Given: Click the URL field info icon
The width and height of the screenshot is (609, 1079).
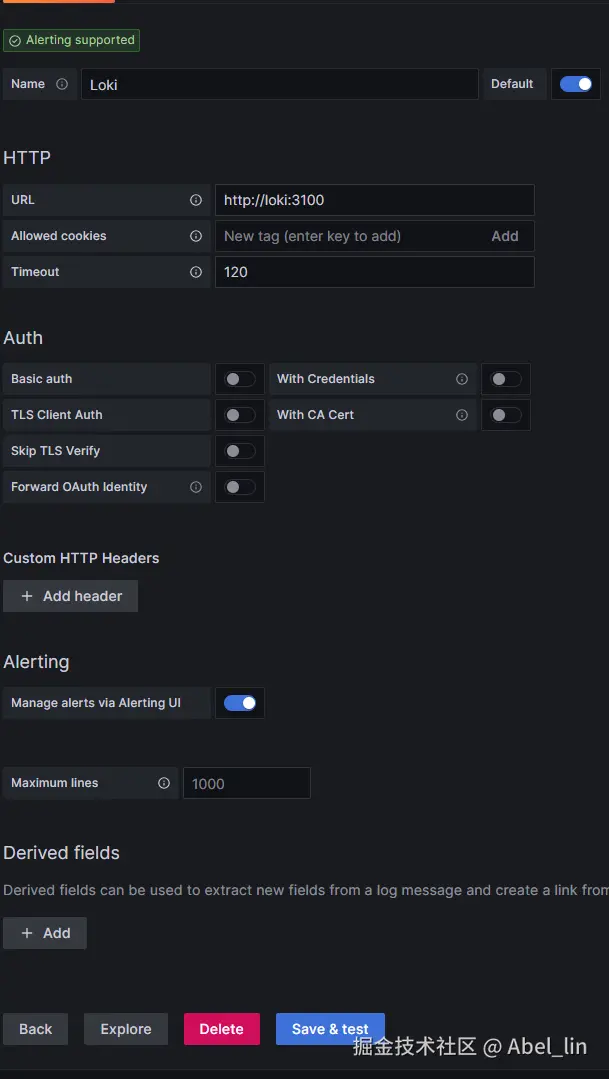Looking at the screenshot, I should coord(196,200).
